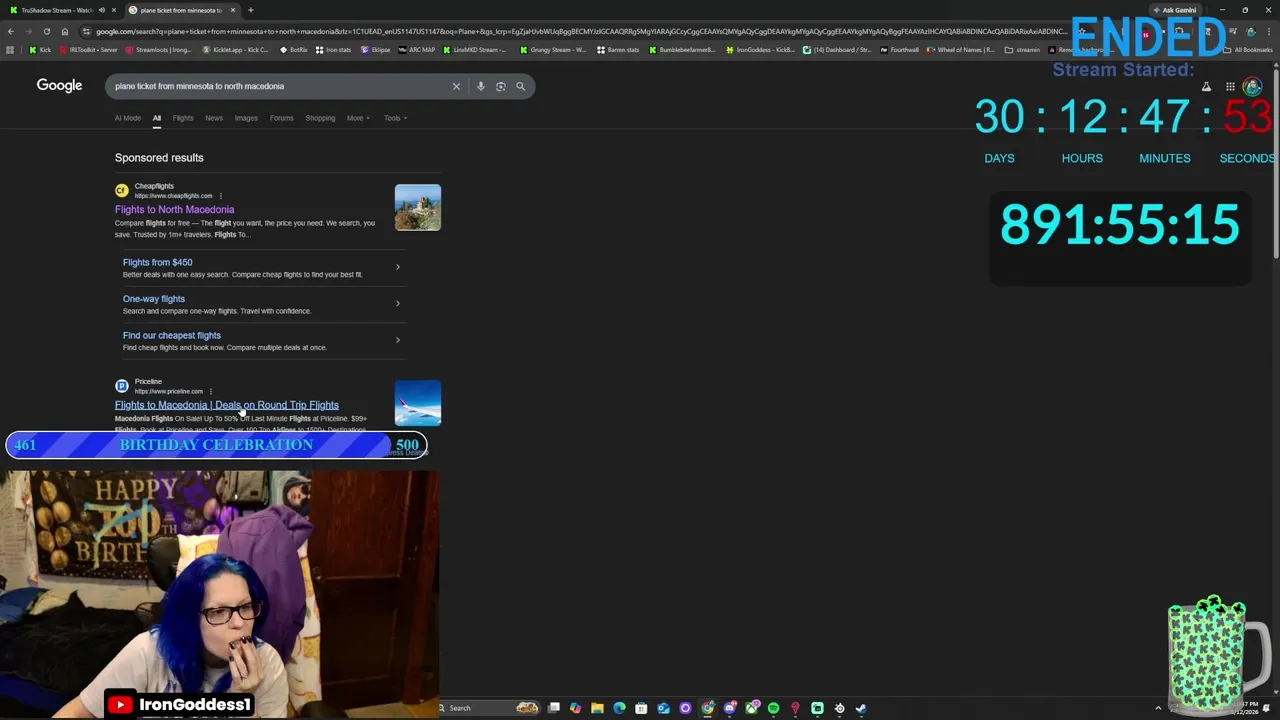Switch to the Shopping search tab
Image resolution: width=1280 pixels, height=720 pixels.
point(320,118)
